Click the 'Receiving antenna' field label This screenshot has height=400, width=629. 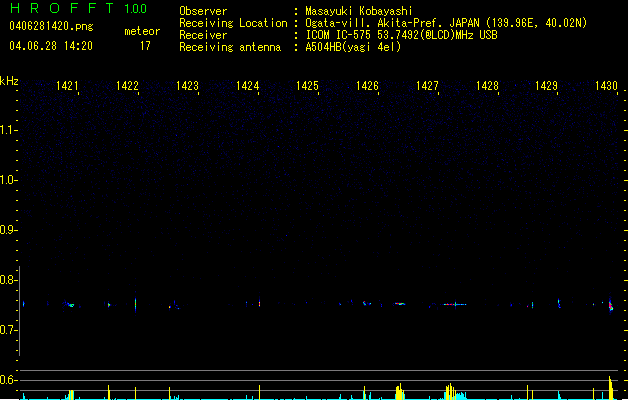coord(230,47)
